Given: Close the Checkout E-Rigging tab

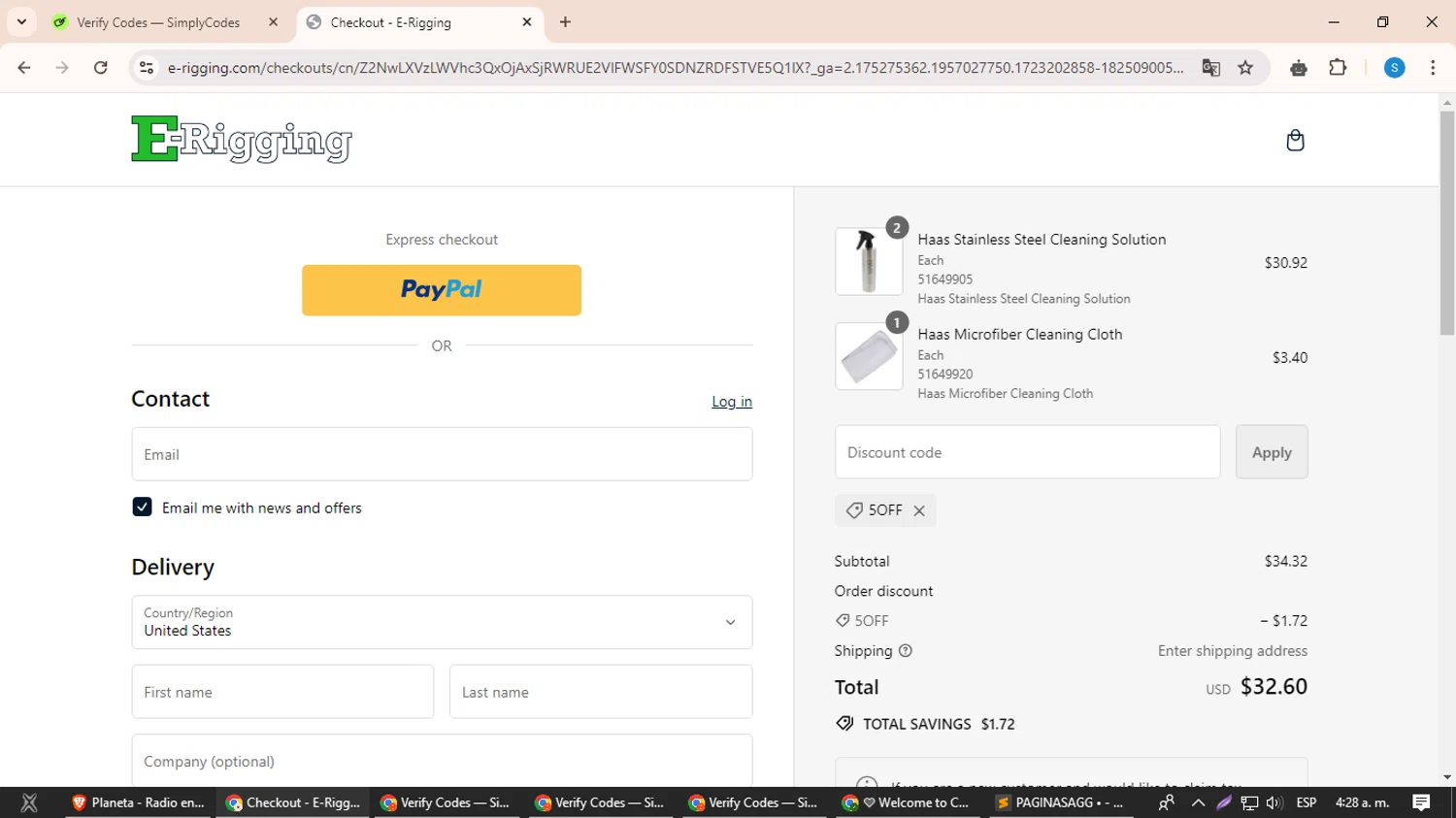Looking at the screenshot, I should pyautogui.click(x=527, y=22).
